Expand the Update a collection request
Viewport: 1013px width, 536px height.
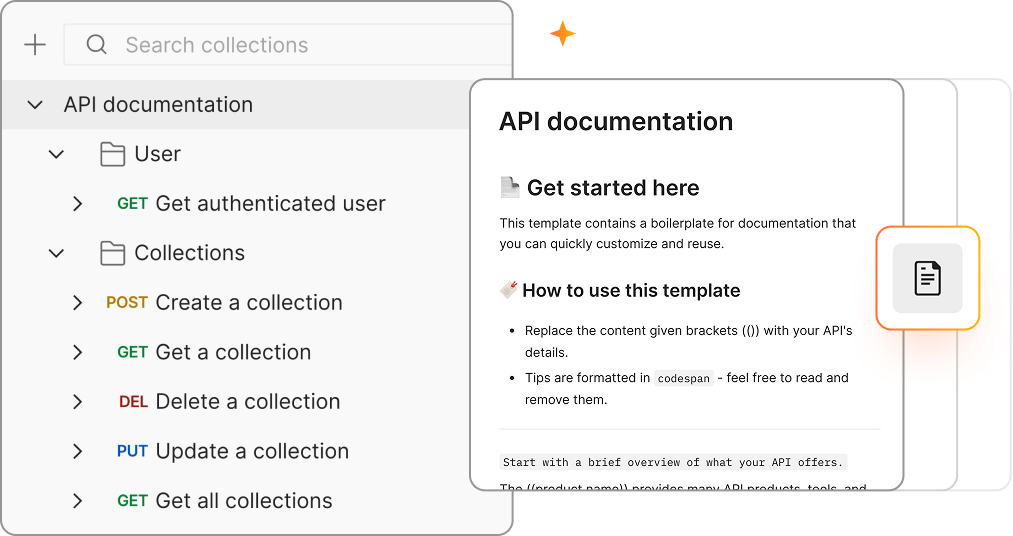[x=78, y=451]
